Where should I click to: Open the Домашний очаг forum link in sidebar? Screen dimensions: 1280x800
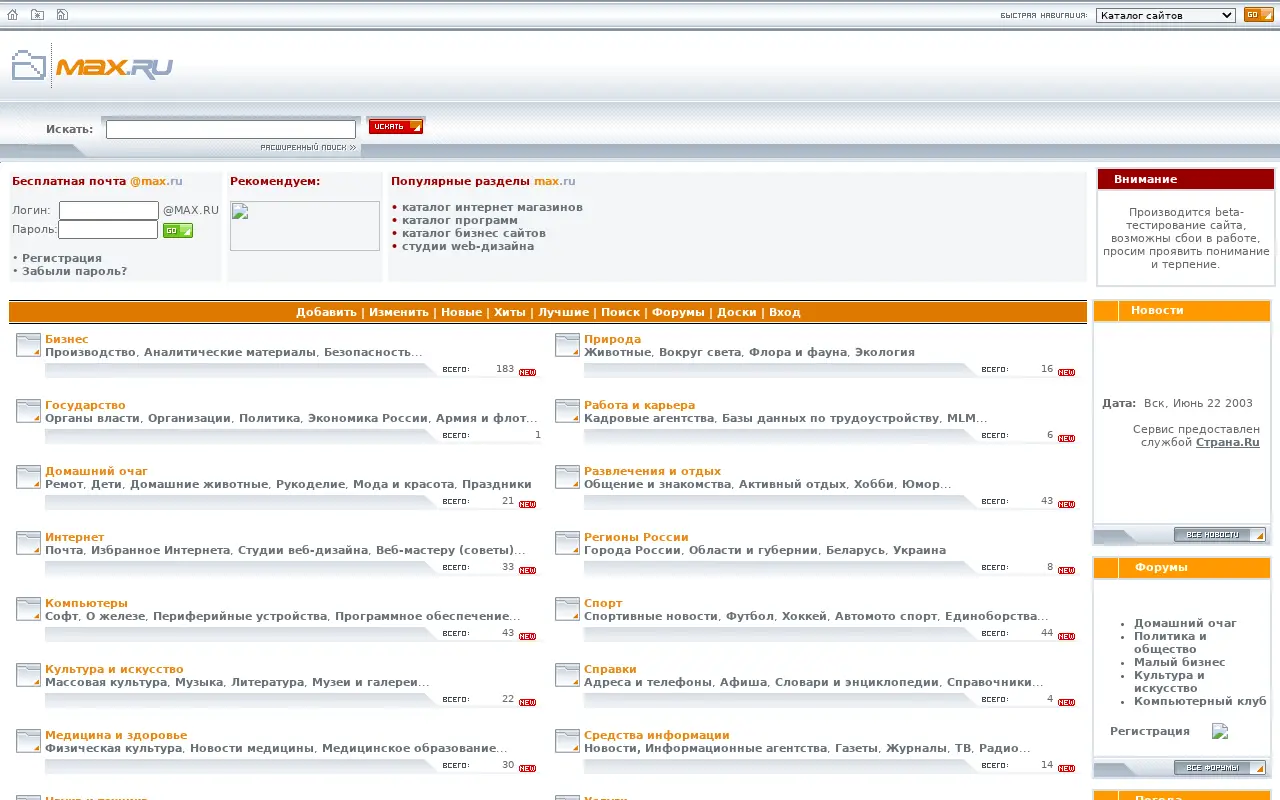[x=1185, y=623]
